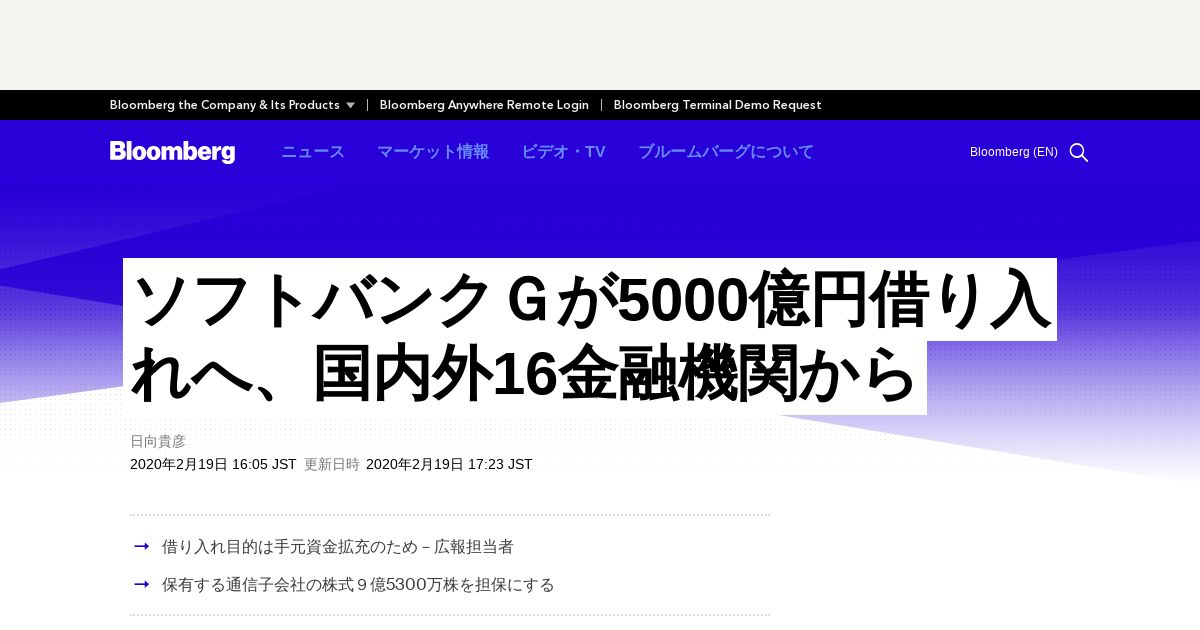Click the bullet 保有する通信子会社の株式

pos(358,584)
